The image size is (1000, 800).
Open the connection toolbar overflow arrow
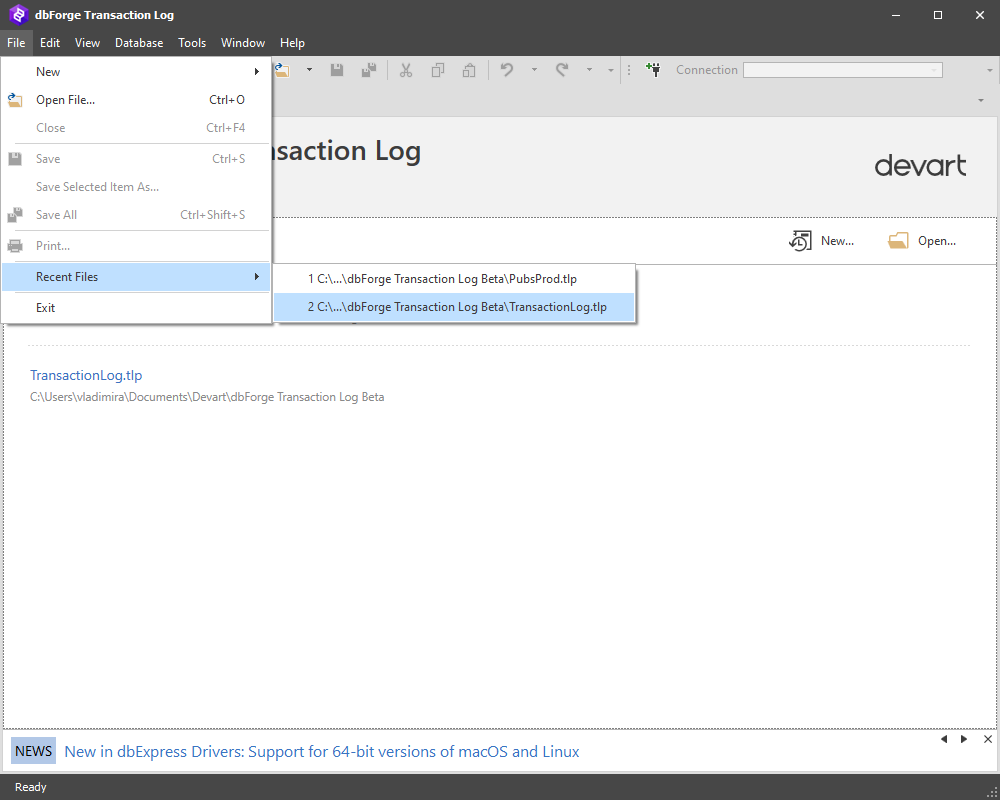(x=989, y=70)
